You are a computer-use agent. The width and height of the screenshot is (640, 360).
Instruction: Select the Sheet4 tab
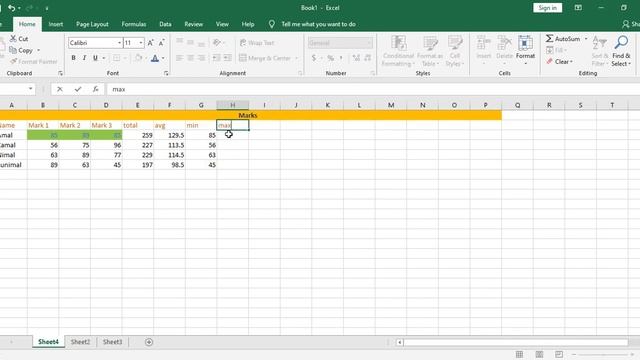click(x=49, y=342)
